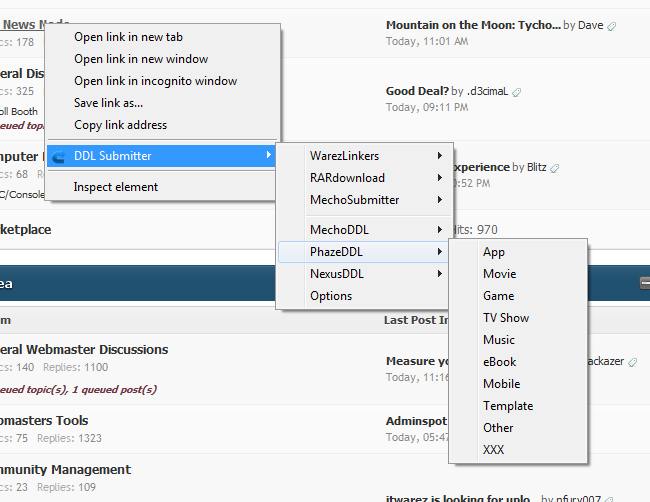This screenshot has width=650, height=502.
Task: Click the last-post icon beside .d3cimaL
Action: (517, 92)
